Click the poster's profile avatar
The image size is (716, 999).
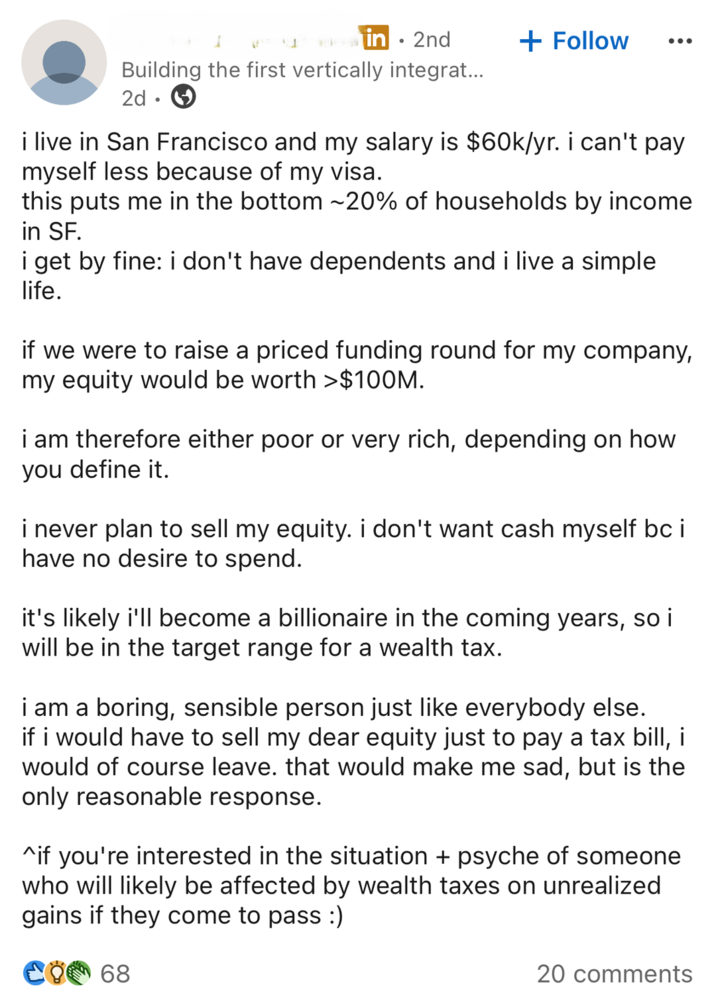click(62, 62)
